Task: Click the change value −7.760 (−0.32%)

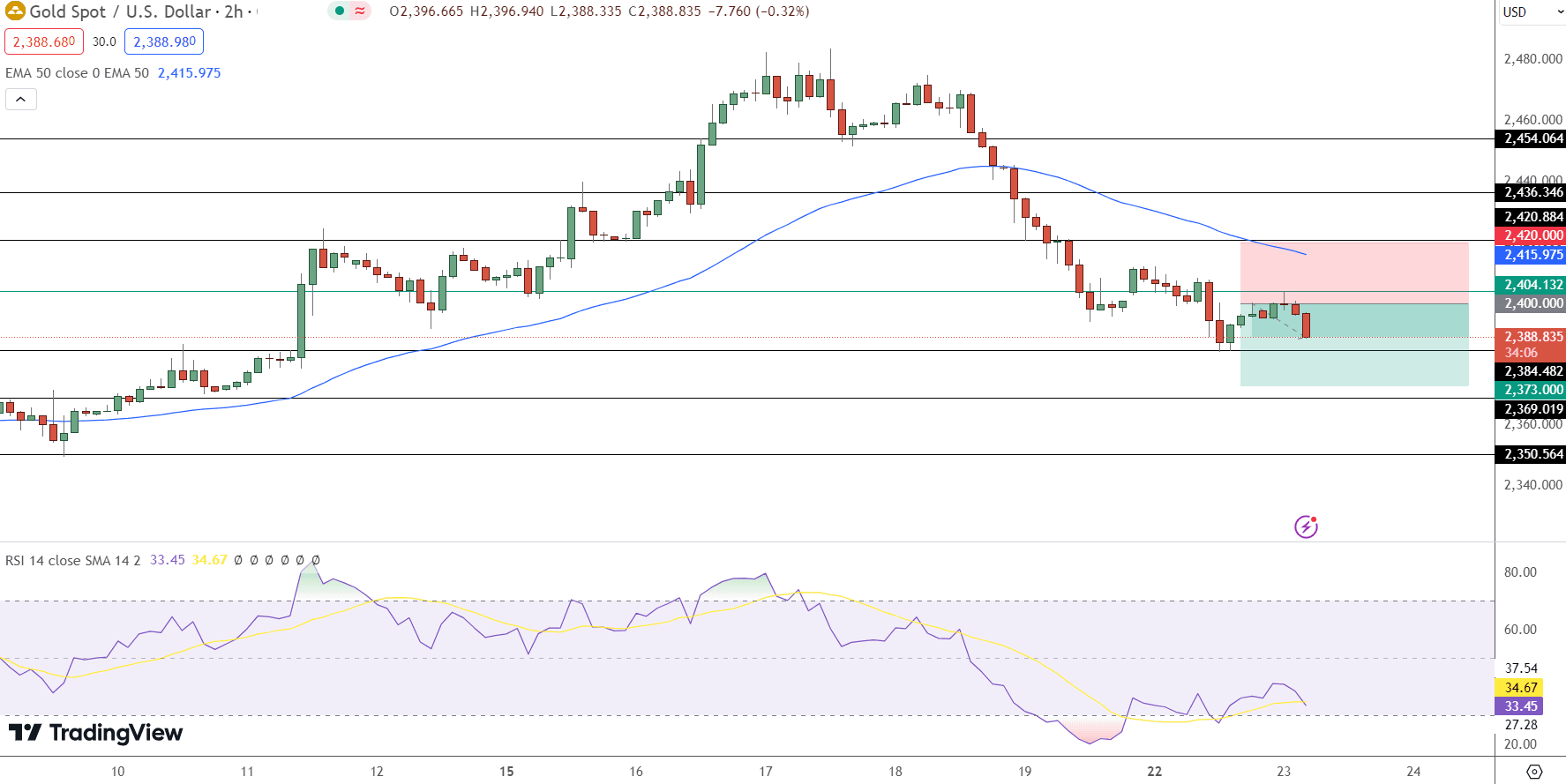Action: tap(759, 11)
